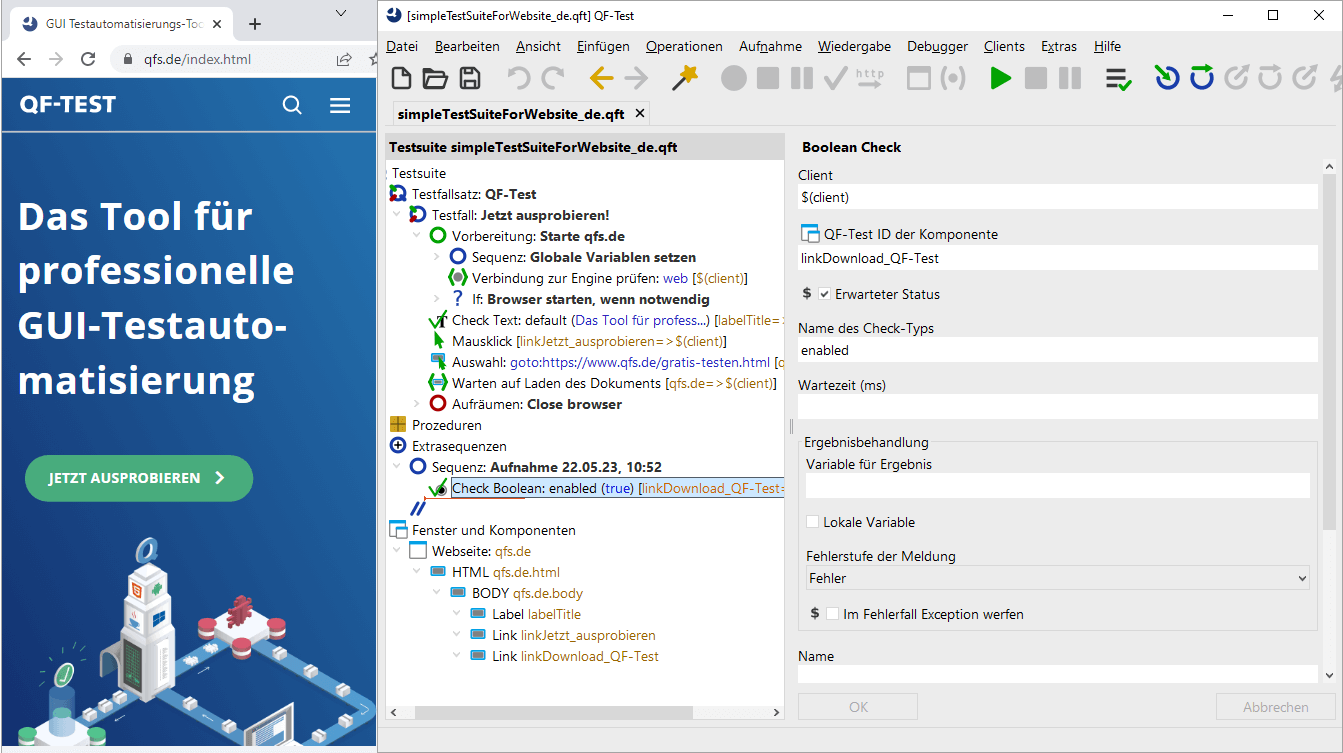Select Link linkJetzt_ausprobieren tree row
Viewport: 1343px width, 753px height.
tap(563, 635)
